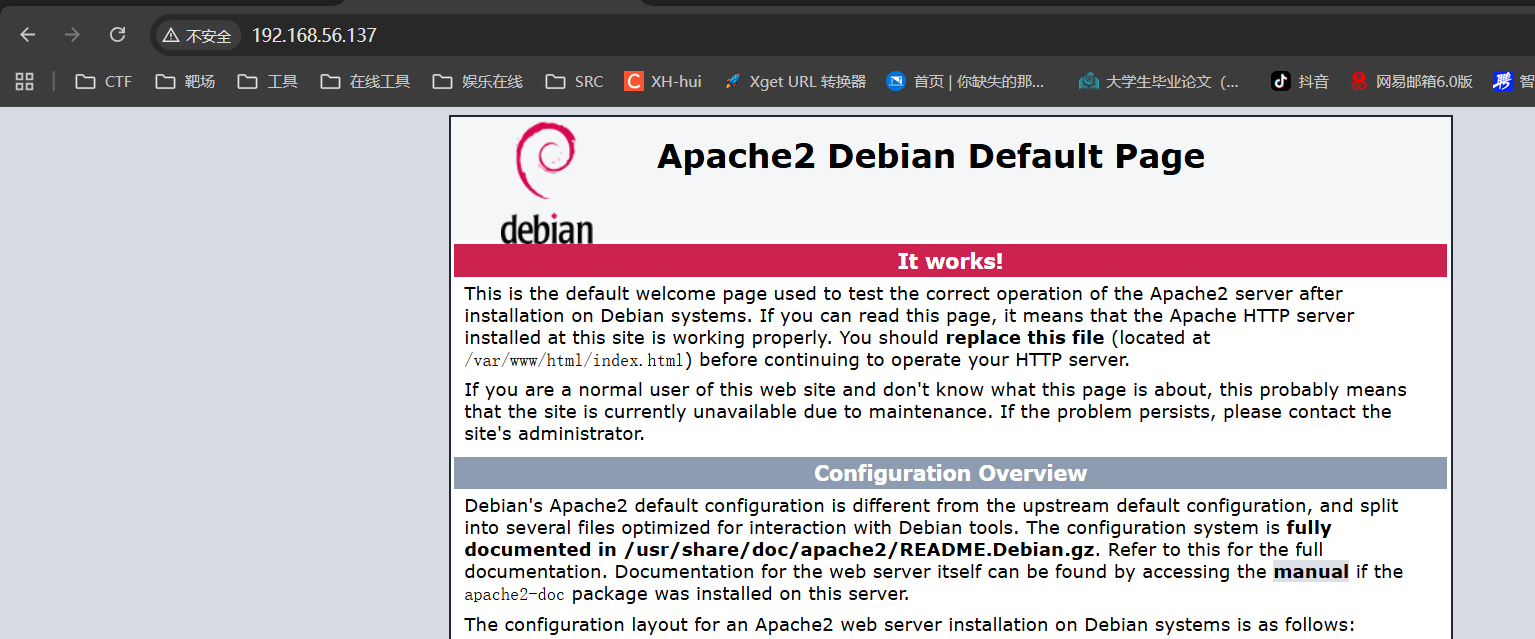Viewport: 1535px width, 639px height.
Task: Open the apps grid icon in bookmarks bar
Action: click(x=25, y=81)
